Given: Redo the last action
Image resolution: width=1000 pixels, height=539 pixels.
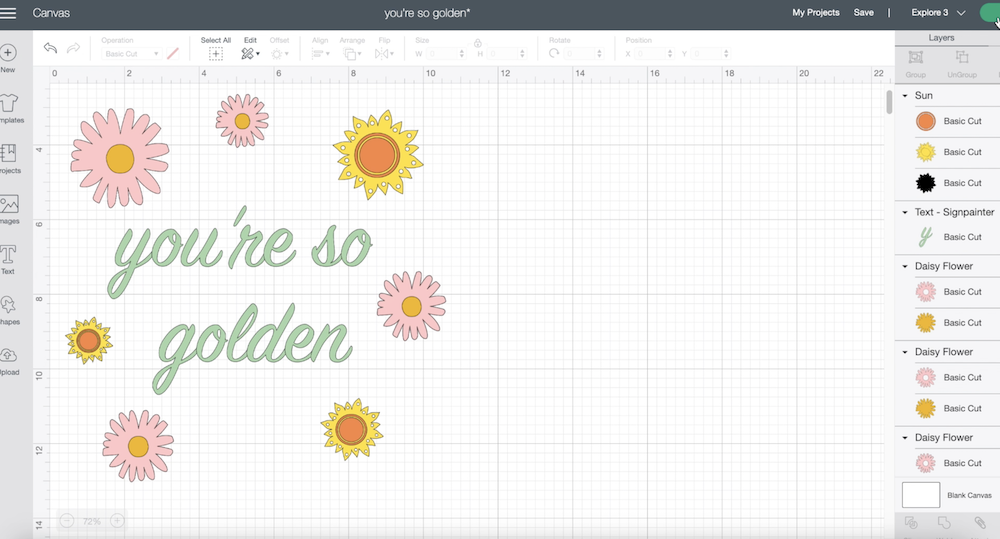Looking at the screenshot, I should 73,48.
